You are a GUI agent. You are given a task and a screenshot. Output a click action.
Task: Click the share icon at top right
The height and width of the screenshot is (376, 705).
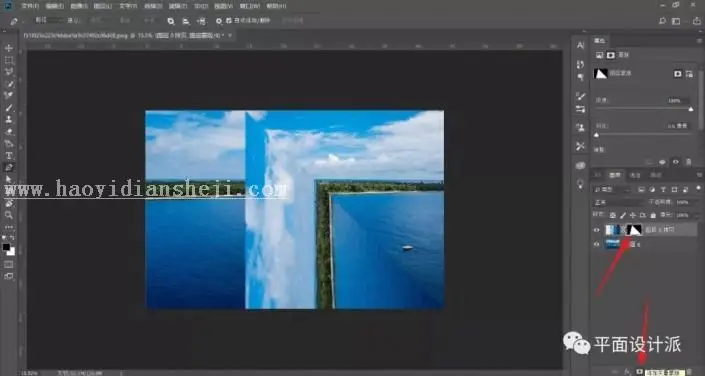[696, 21]
